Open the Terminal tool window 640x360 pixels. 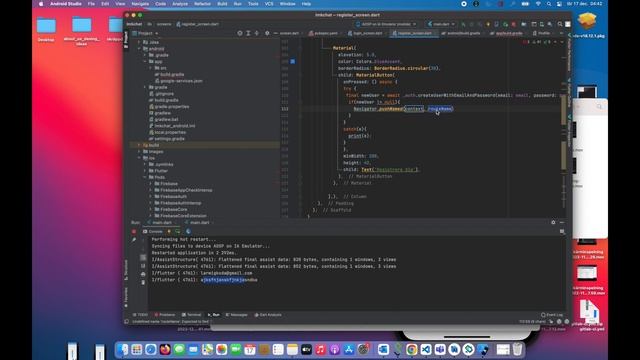(x=191, y=315)
